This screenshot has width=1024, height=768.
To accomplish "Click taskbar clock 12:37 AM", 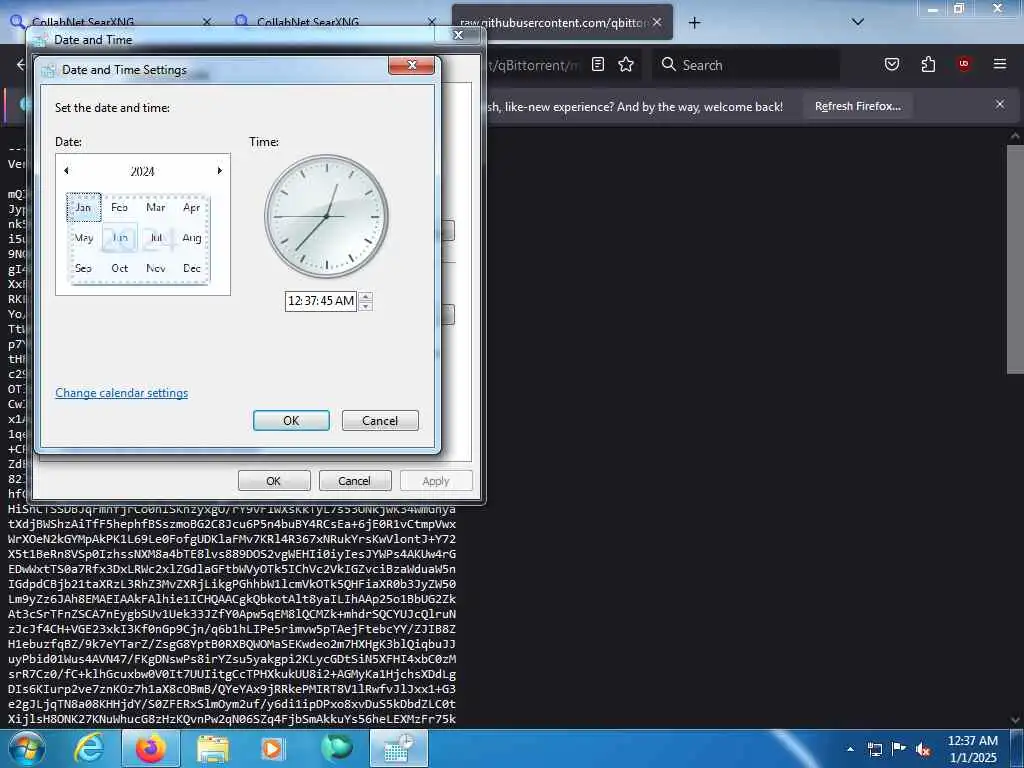I will 972,749.
